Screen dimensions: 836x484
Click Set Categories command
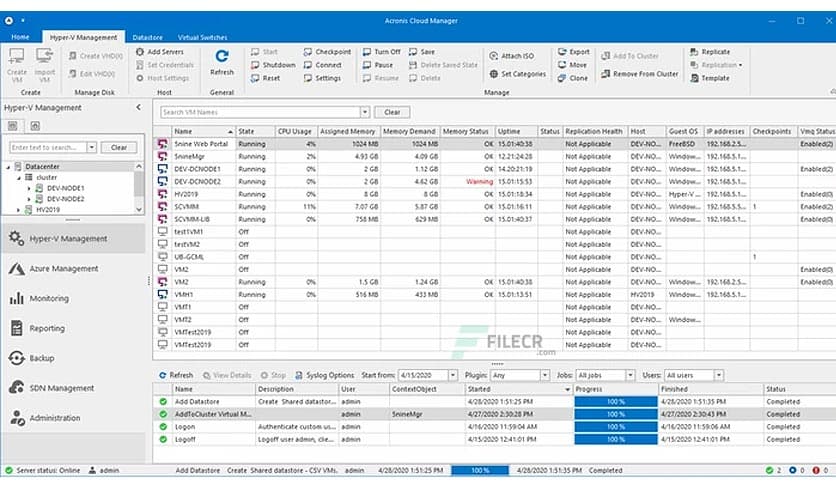(518, 74)
